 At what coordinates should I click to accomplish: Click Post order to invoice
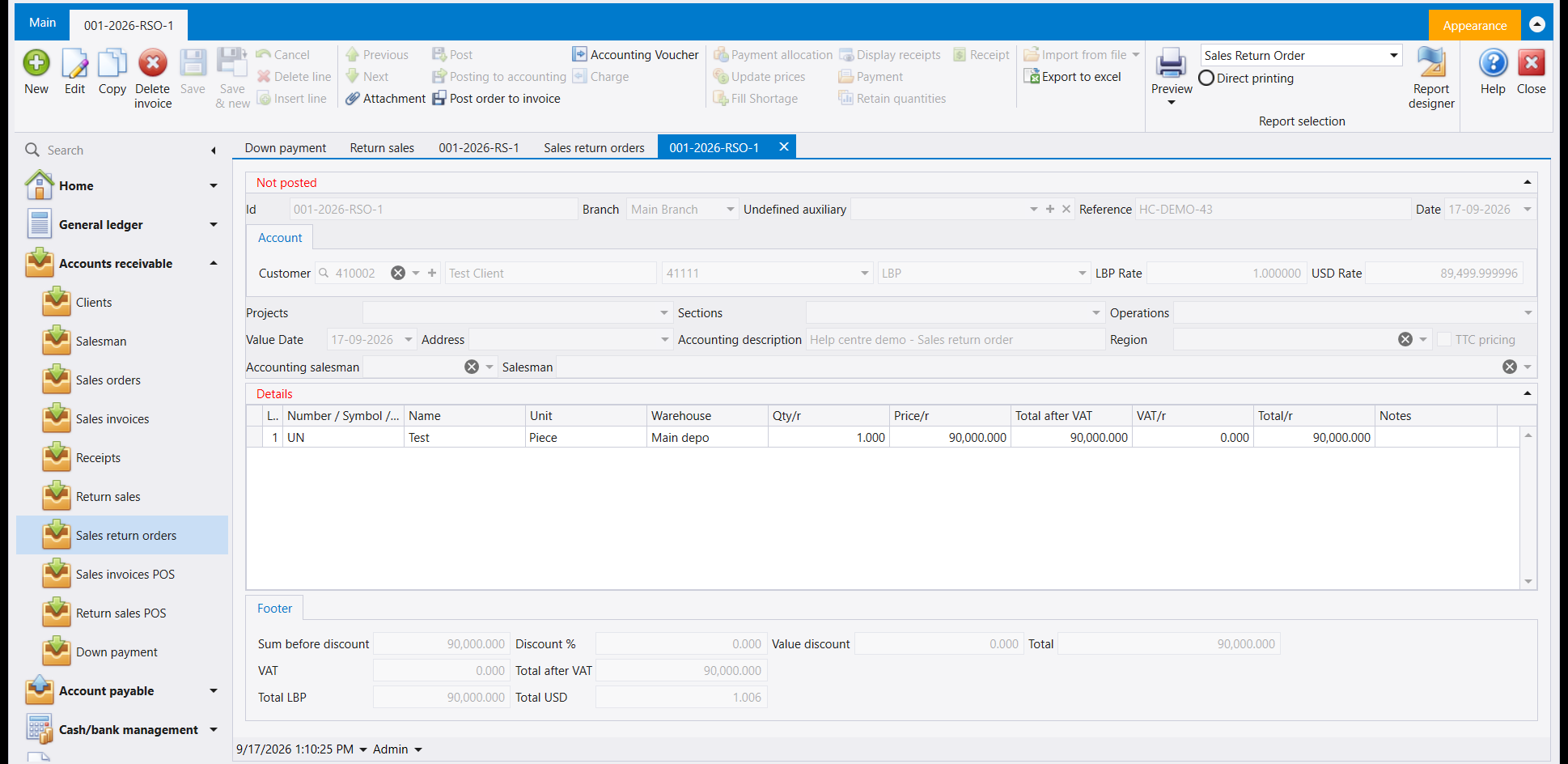(496, 99)
